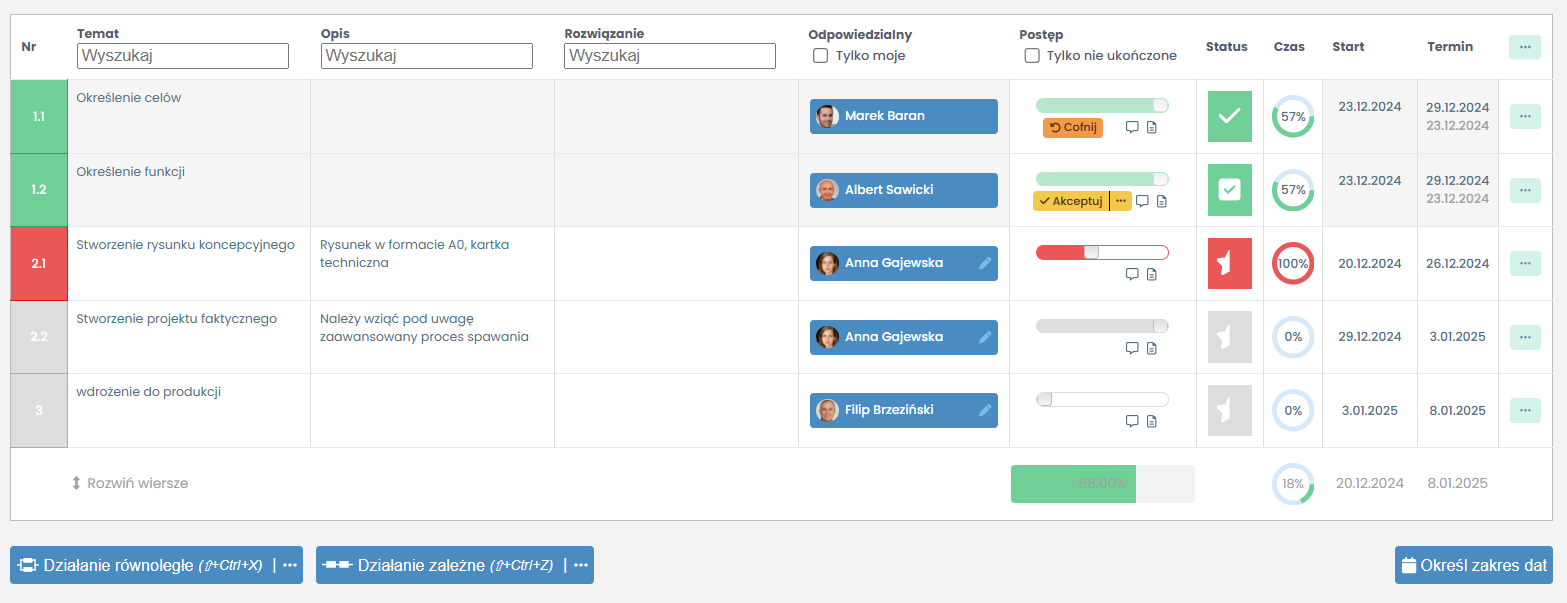This screenshot has height=603, width=1567.
Task: Open row menu for task 2.1
Action: click(1524, 263)
